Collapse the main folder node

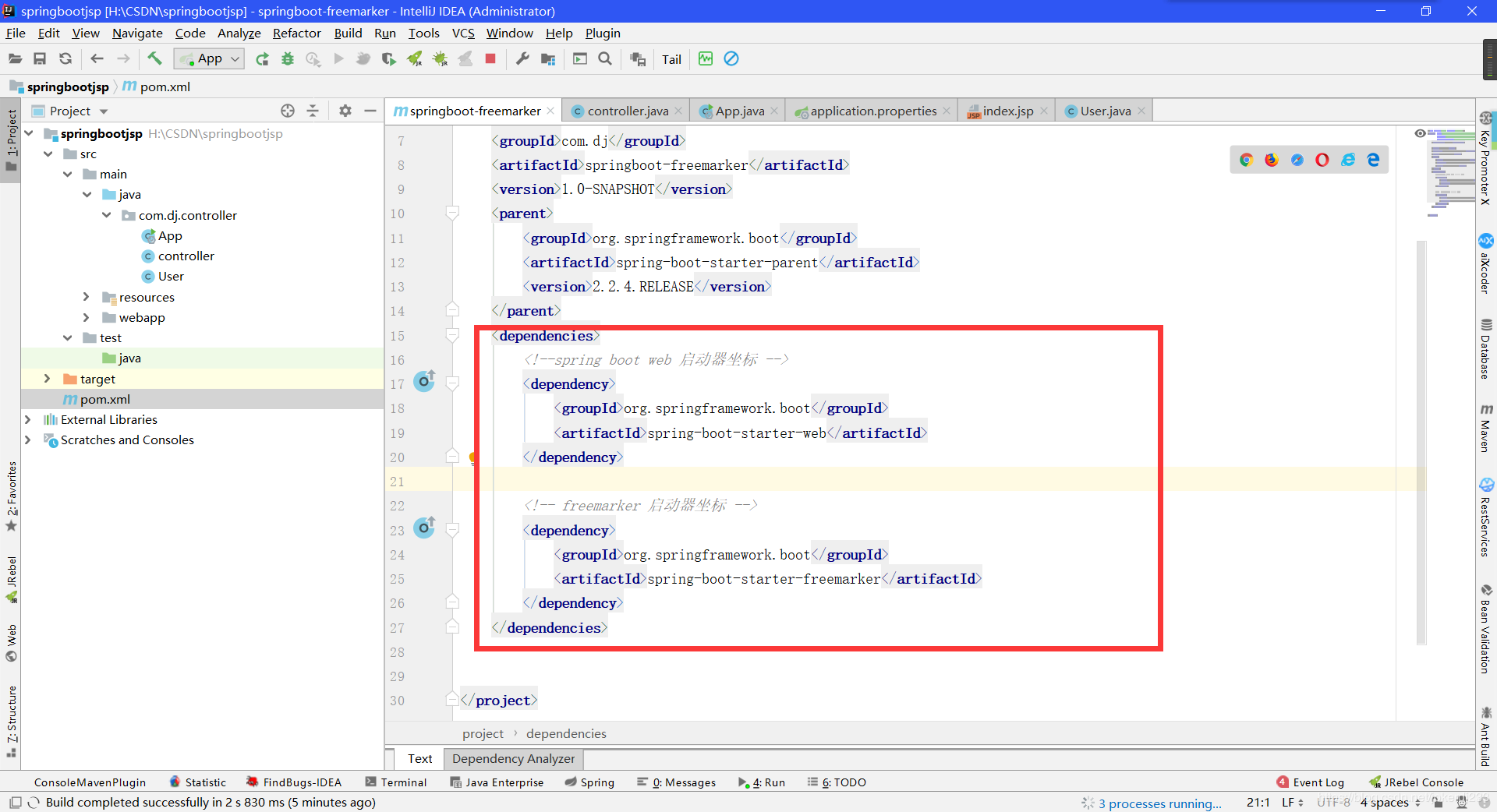pyautogui.click(x=68, y=174)
